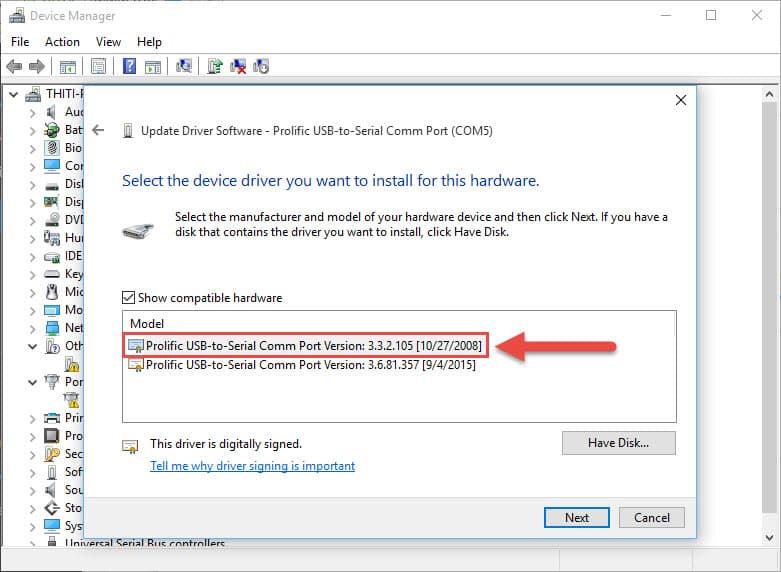
Task: Open the blue Help icon in toolbar
Action: 129,67
